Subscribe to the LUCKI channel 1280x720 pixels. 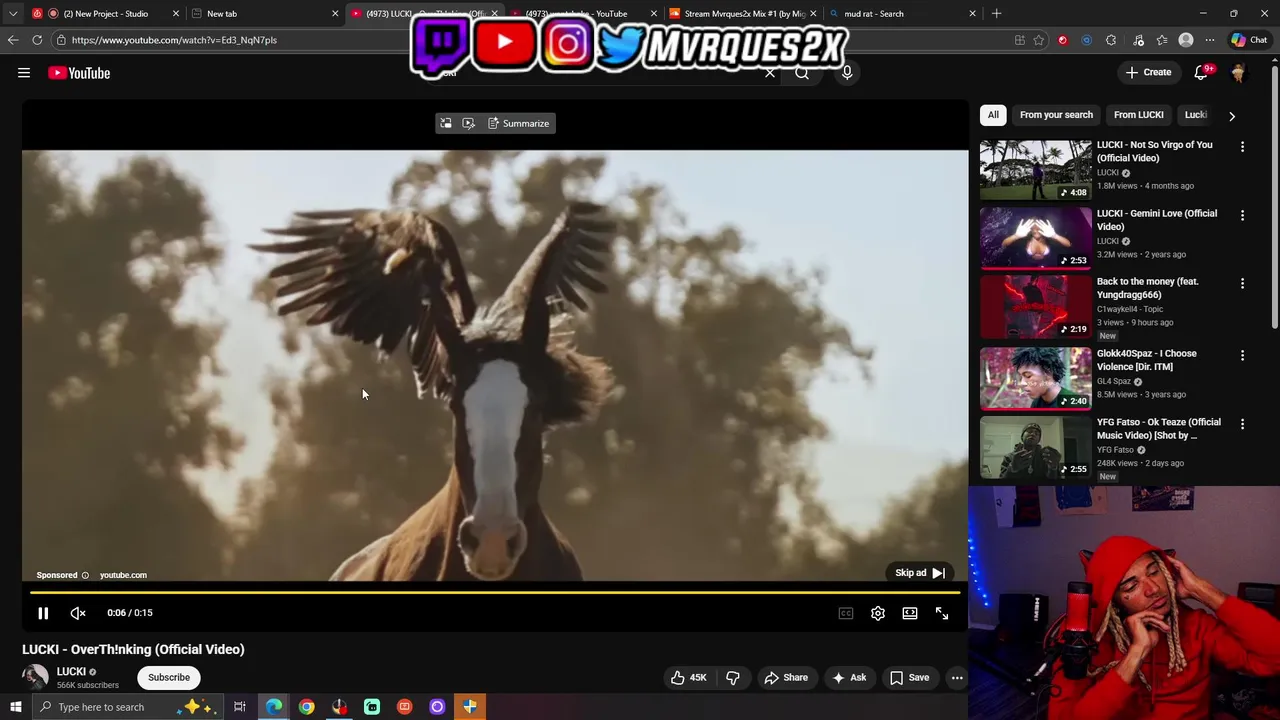click(x=169, y=677)
